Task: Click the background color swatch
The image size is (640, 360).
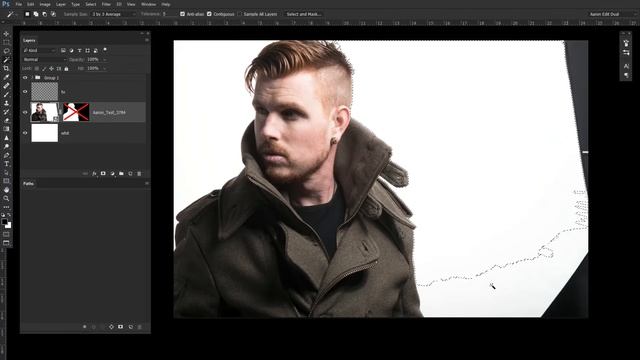Action: coord(9,225)
